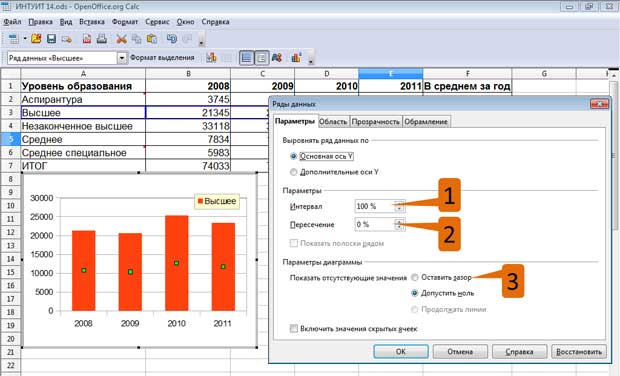Paste from the clipboard icon
620x376 pixels.
tap(152, 39)
